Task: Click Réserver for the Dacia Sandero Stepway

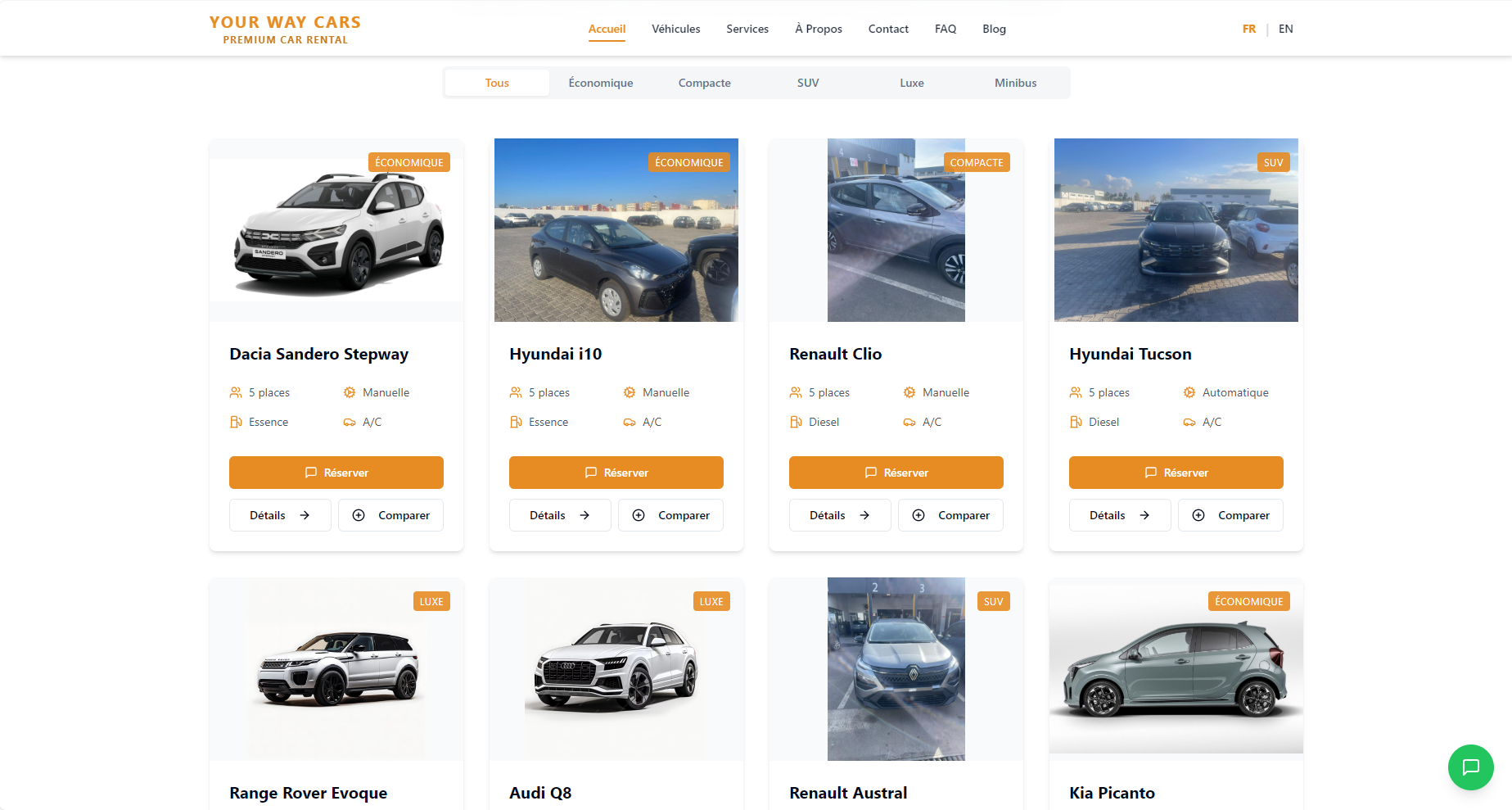Action: [336, 473]
